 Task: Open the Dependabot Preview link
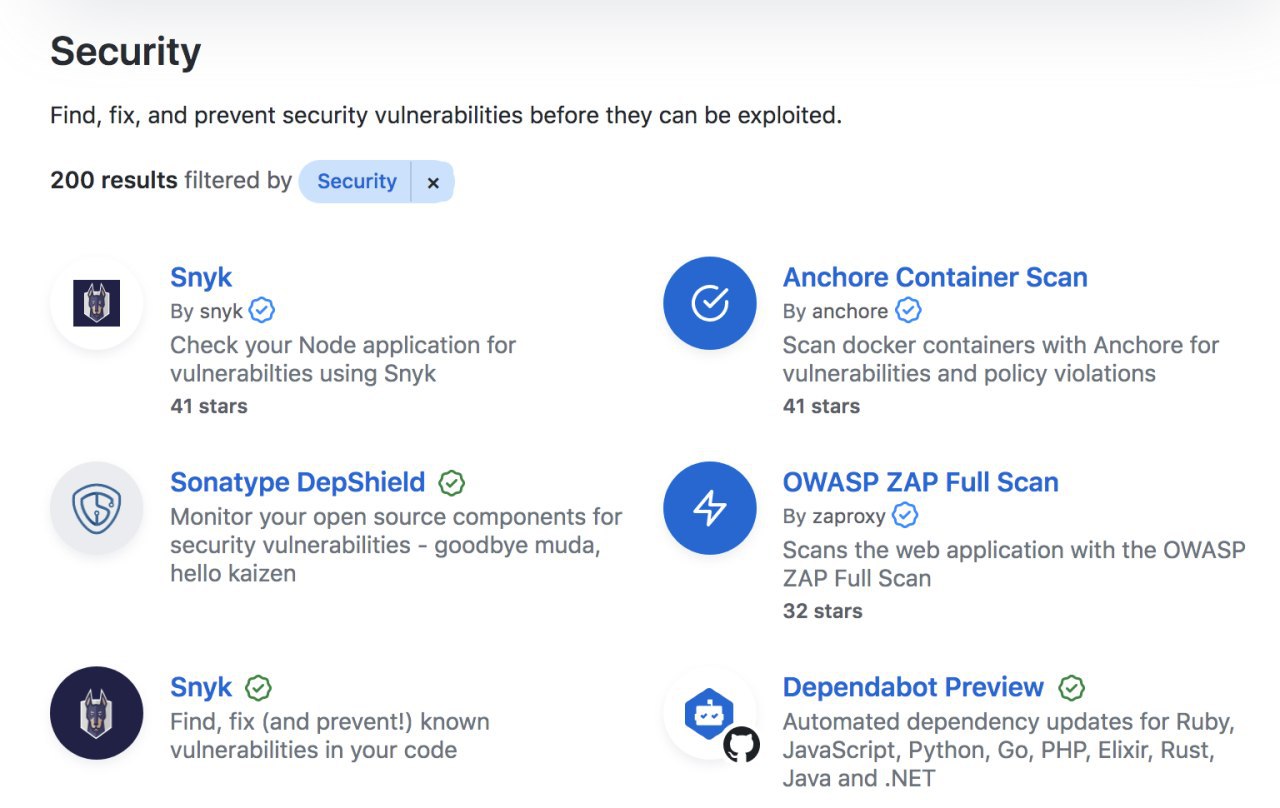912,687
